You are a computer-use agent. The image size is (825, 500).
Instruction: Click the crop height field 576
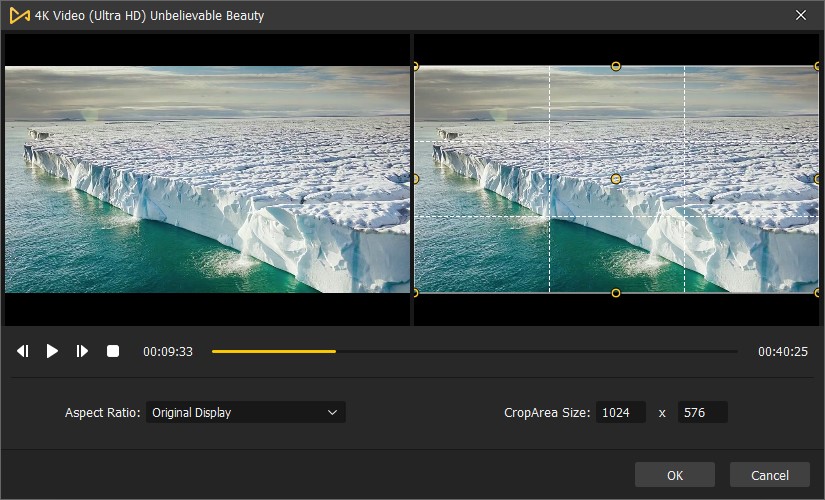(702, 412)
